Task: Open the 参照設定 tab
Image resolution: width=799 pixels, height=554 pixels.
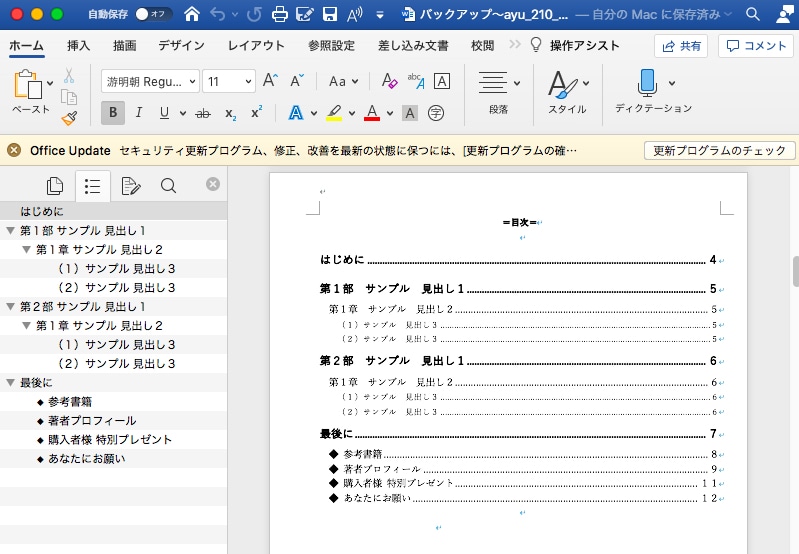Action: (x=331, y=46)
